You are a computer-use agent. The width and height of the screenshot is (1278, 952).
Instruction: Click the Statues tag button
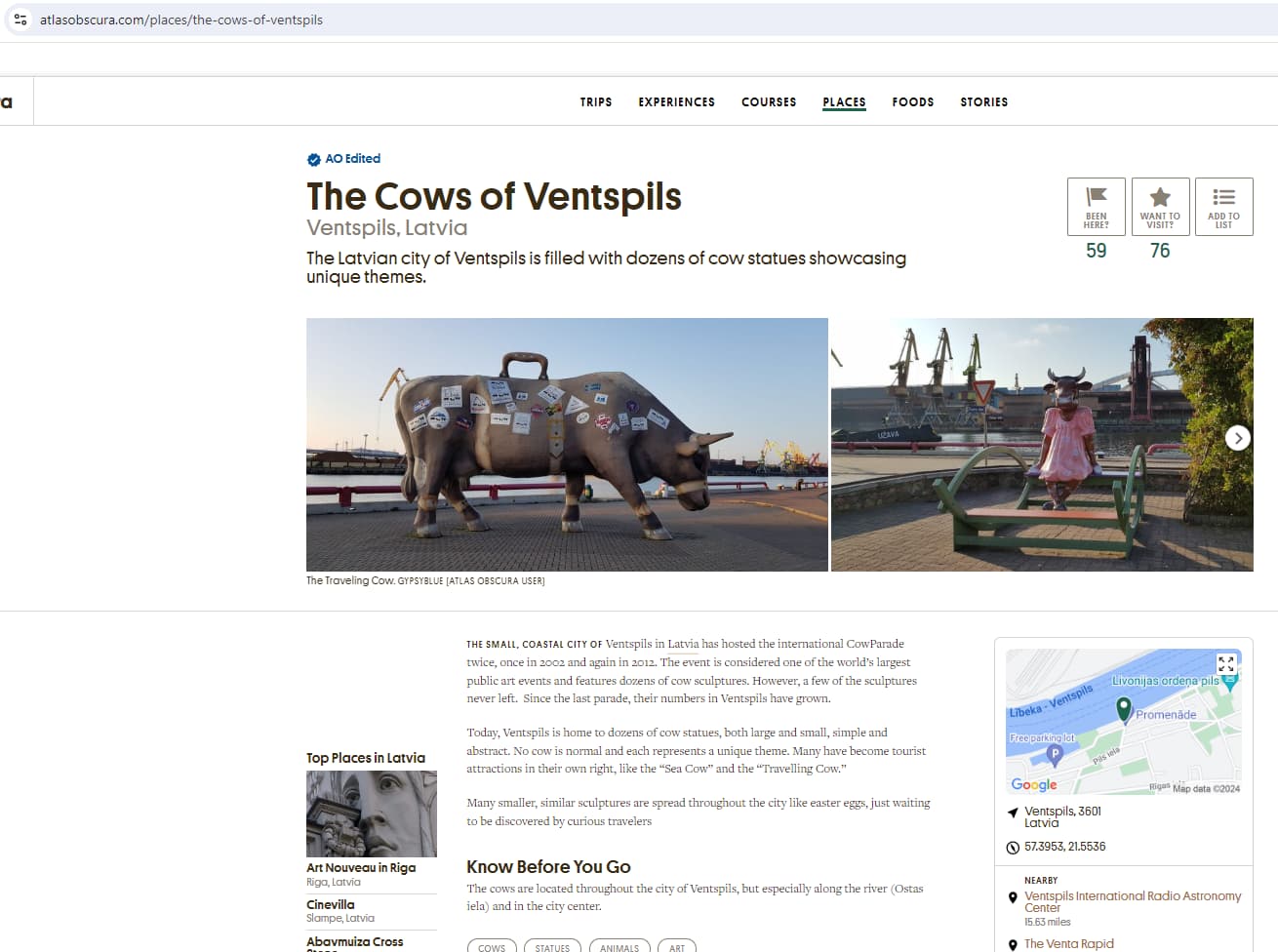(x=552, y=946)
